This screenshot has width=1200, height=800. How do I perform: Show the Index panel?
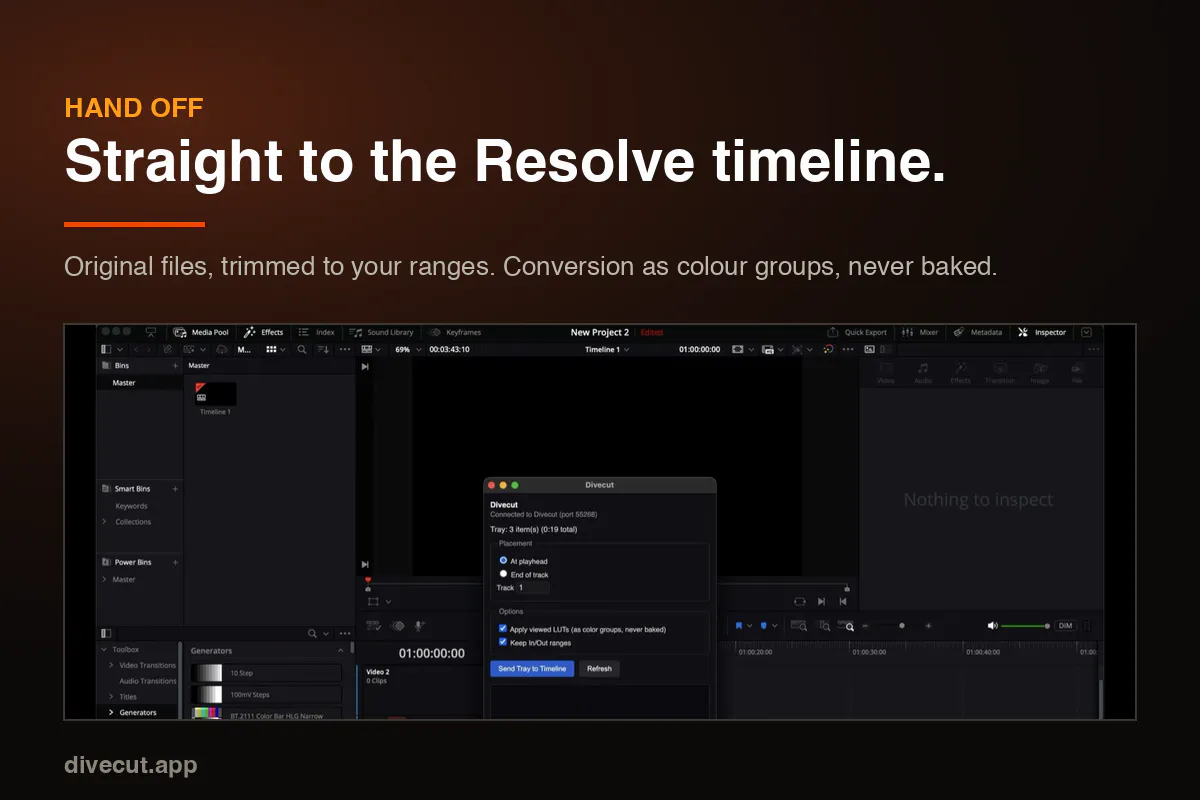317,332
